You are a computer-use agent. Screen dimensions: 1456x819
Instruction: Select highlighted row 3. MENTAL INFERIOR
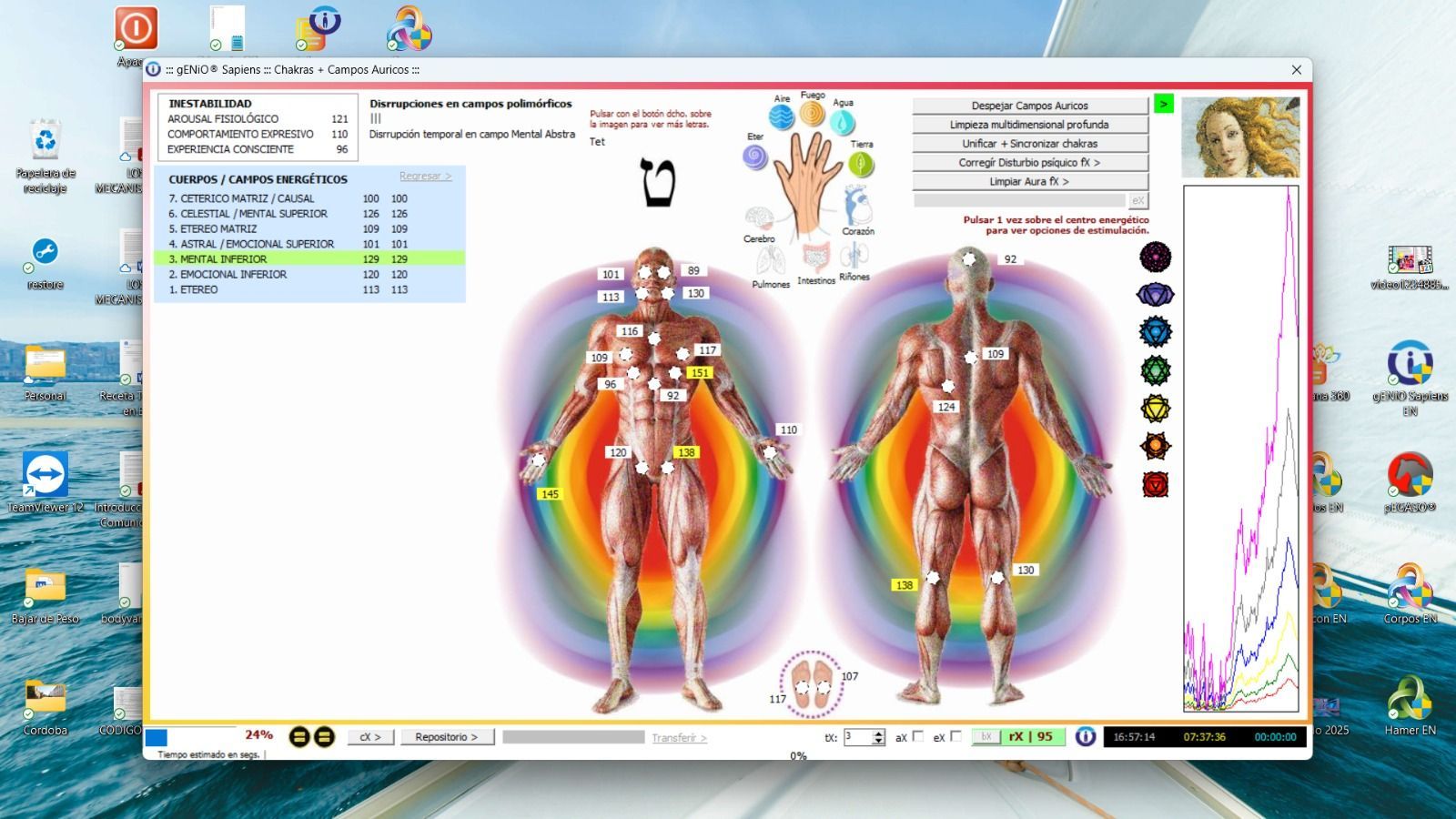(x=309, y=259)
